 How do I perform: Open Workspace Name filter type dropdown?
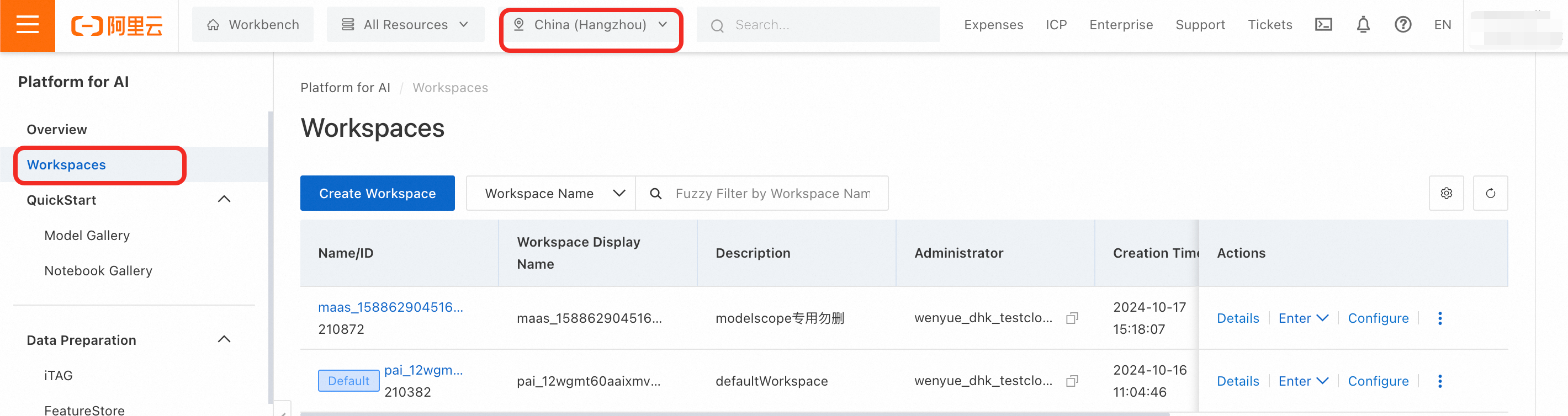click(551, 194)
